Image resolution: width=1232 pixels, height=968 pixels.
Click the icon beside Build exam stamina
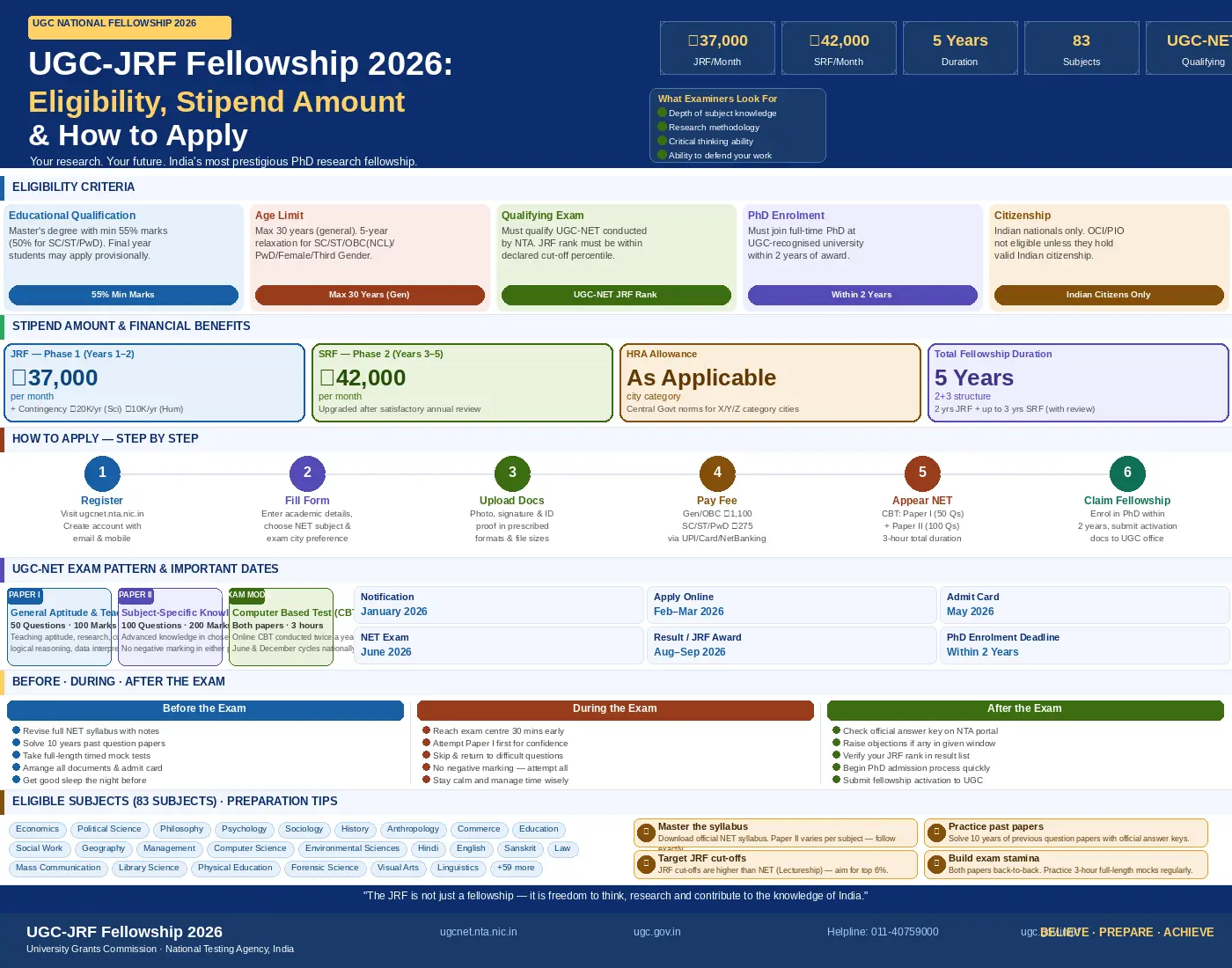936,863
